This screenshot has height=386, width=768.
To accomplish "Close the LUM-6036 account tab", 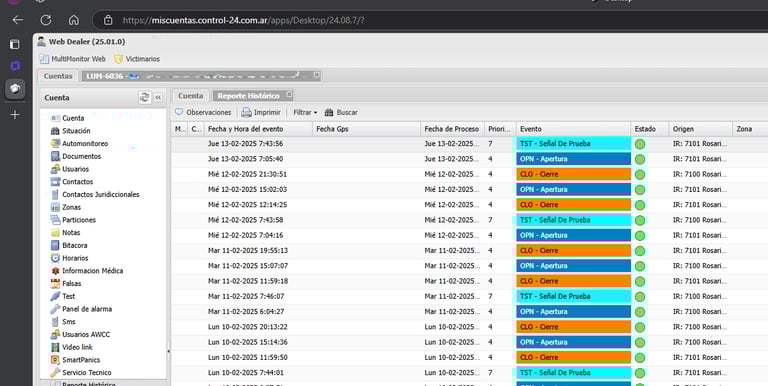I will 316,75.
